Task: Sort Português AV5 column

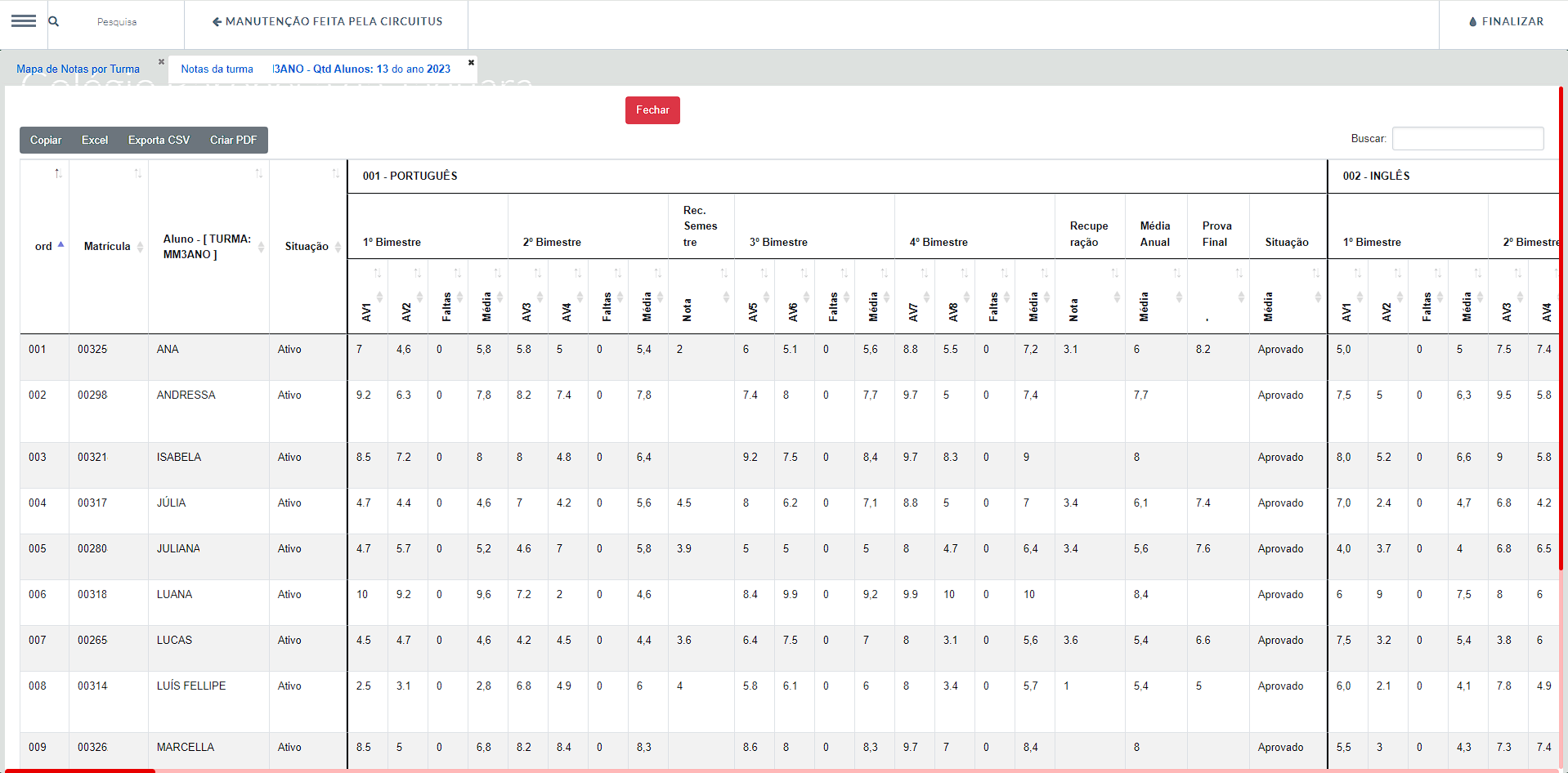Action: pyautogui.click(x=755, y=297)
